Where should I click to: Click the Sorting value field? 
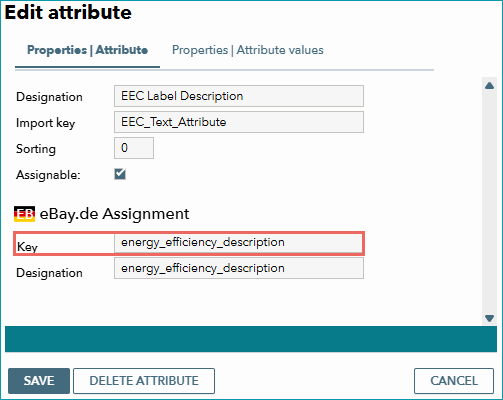coord(134,148)
